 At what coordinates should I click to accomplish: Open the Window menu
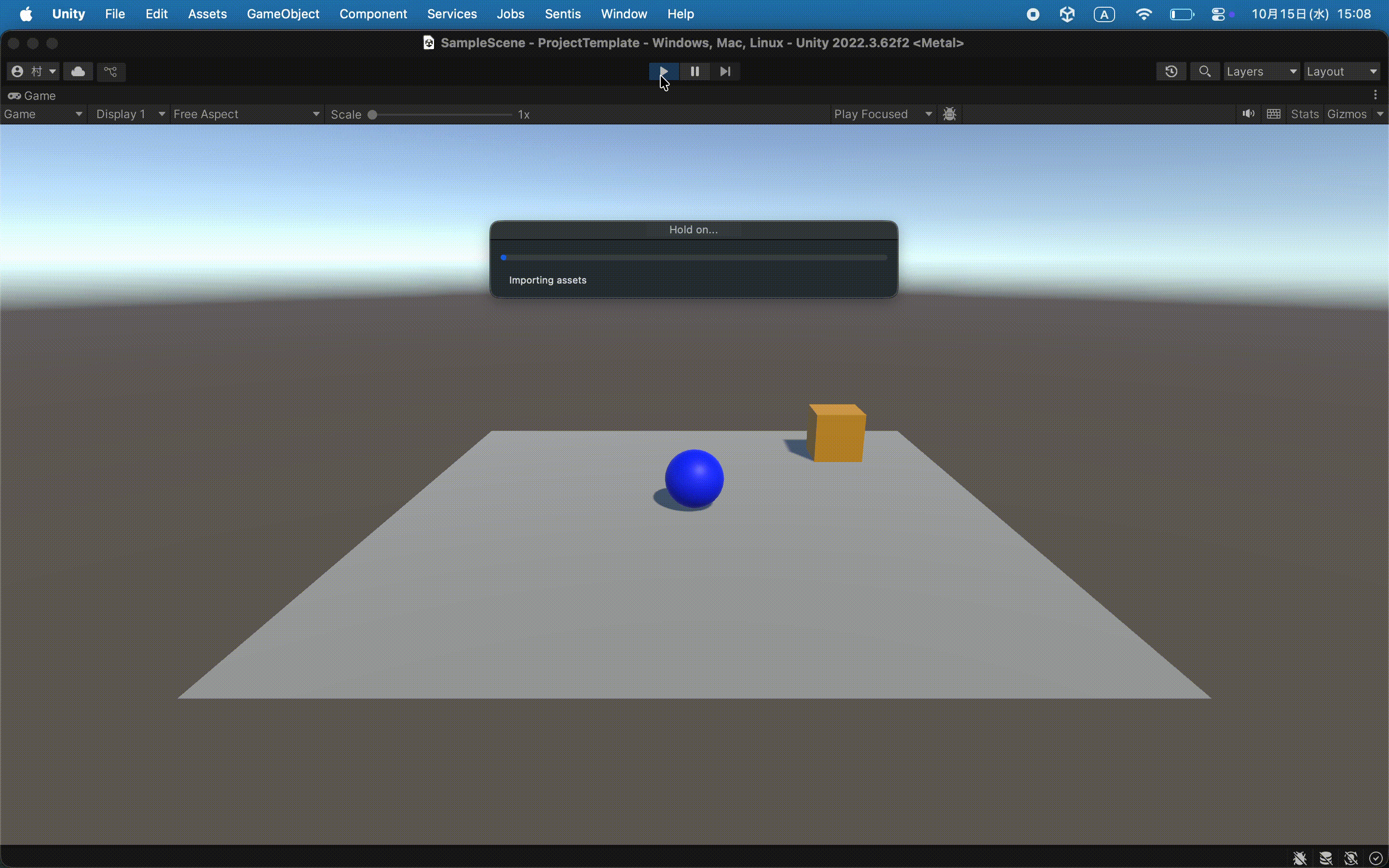coord(623,14)
